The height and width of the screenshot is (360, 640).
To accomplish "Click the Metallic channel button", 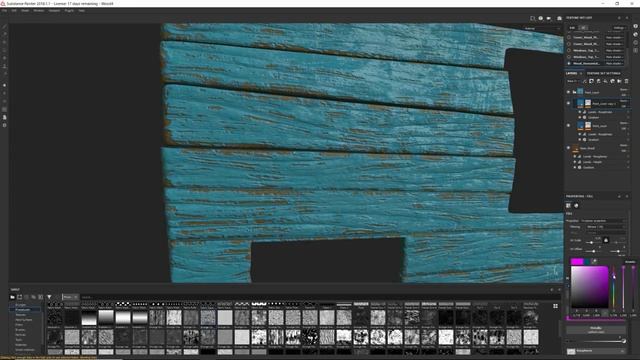I will click(x=596, y=329).
